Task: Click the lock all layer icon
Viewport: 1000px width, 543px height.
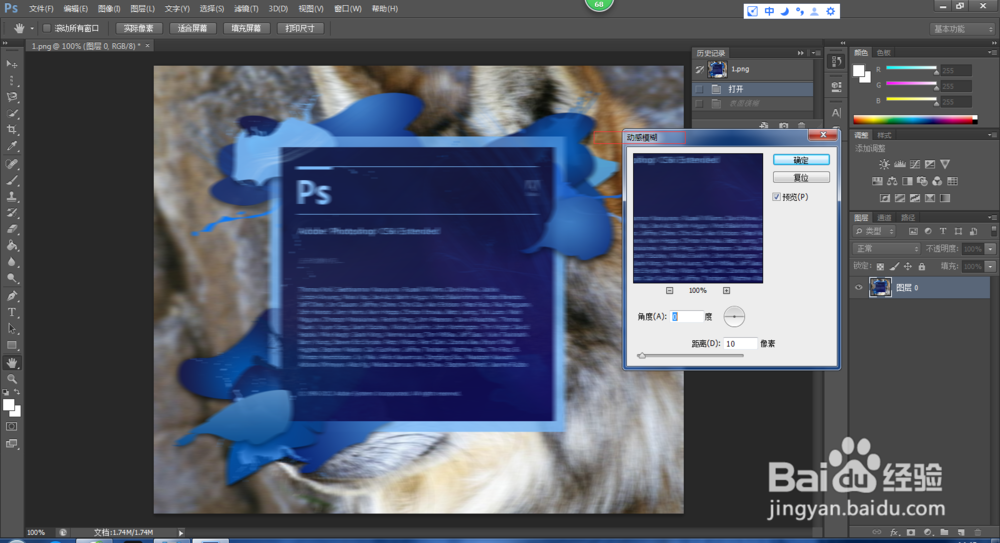Action: tap(922, 267)
